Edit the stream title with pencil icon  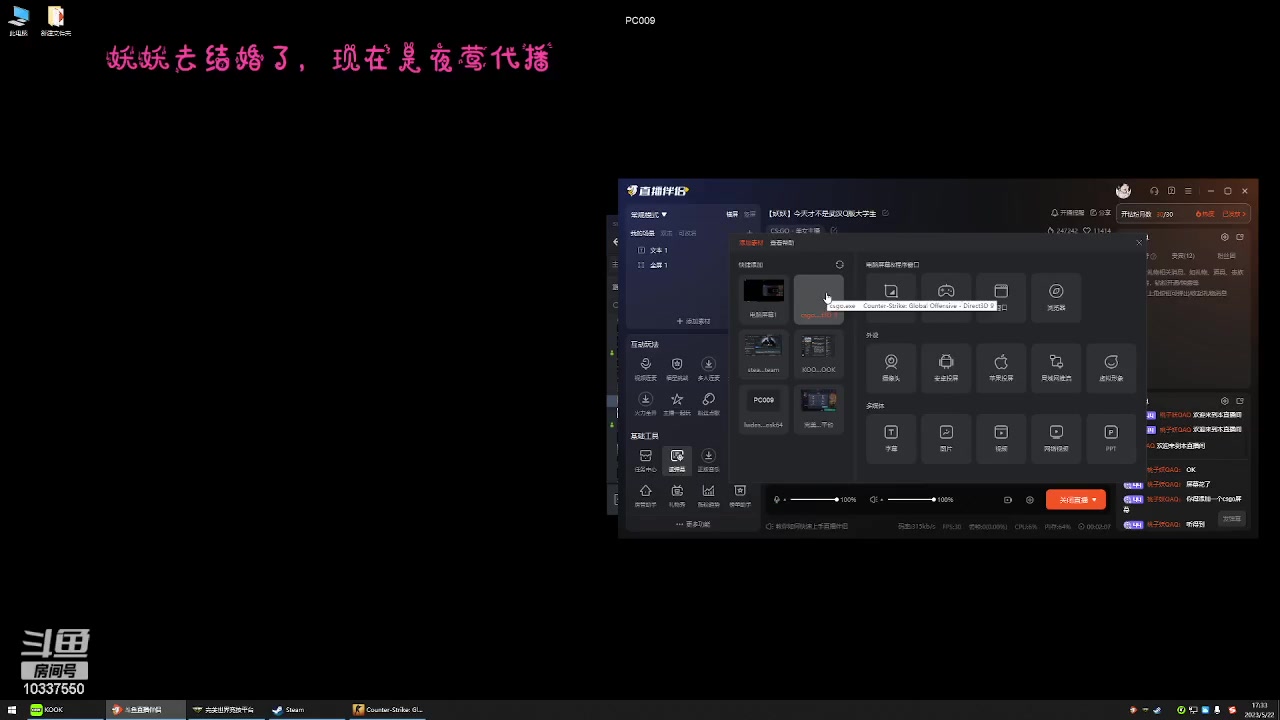(x=885, y=213)
